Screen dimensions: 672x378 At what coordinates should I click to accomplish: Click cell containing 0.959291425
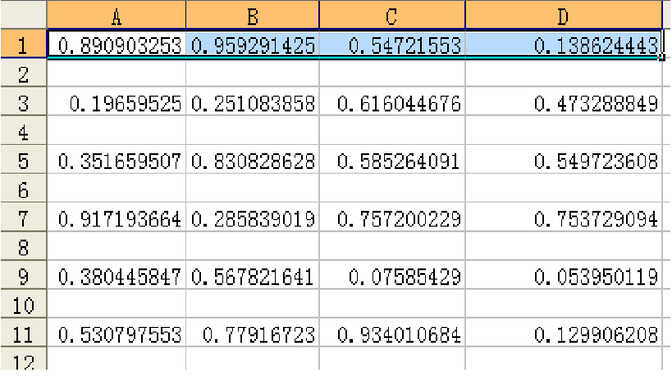(252, 45)
